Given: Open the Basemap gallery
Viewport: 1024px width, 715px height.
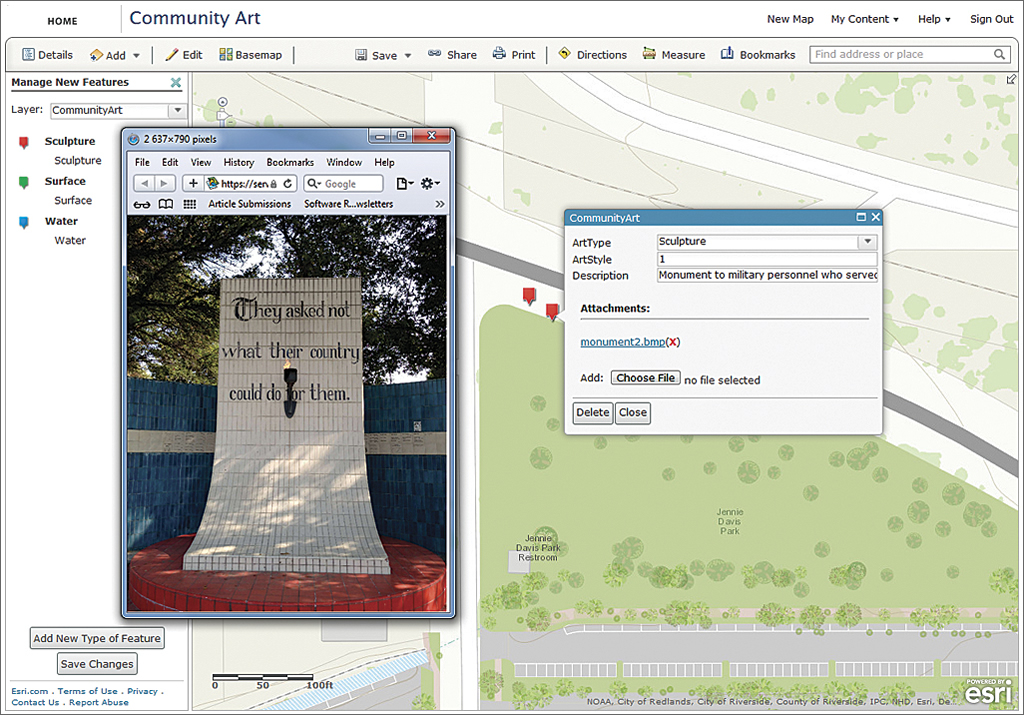Looking at the screenshot, I should point(251,55).
